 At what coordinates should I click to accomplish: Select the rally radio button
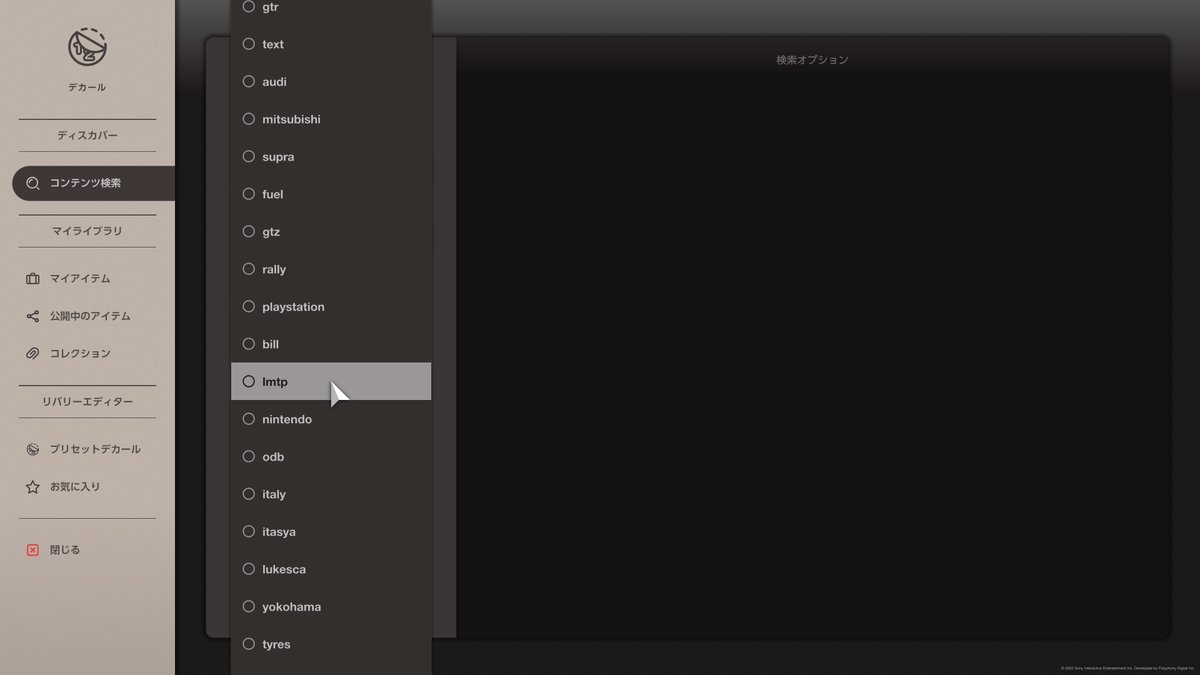249,269
